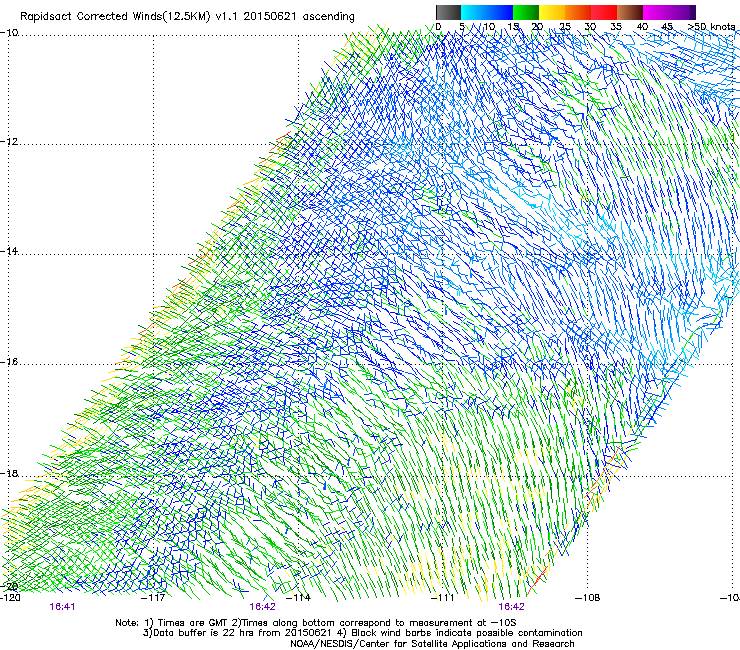This screenshot has width=740, height=650.
Task: Select the yellow 20-25 knots legend swatch
Action: point(552,12)
